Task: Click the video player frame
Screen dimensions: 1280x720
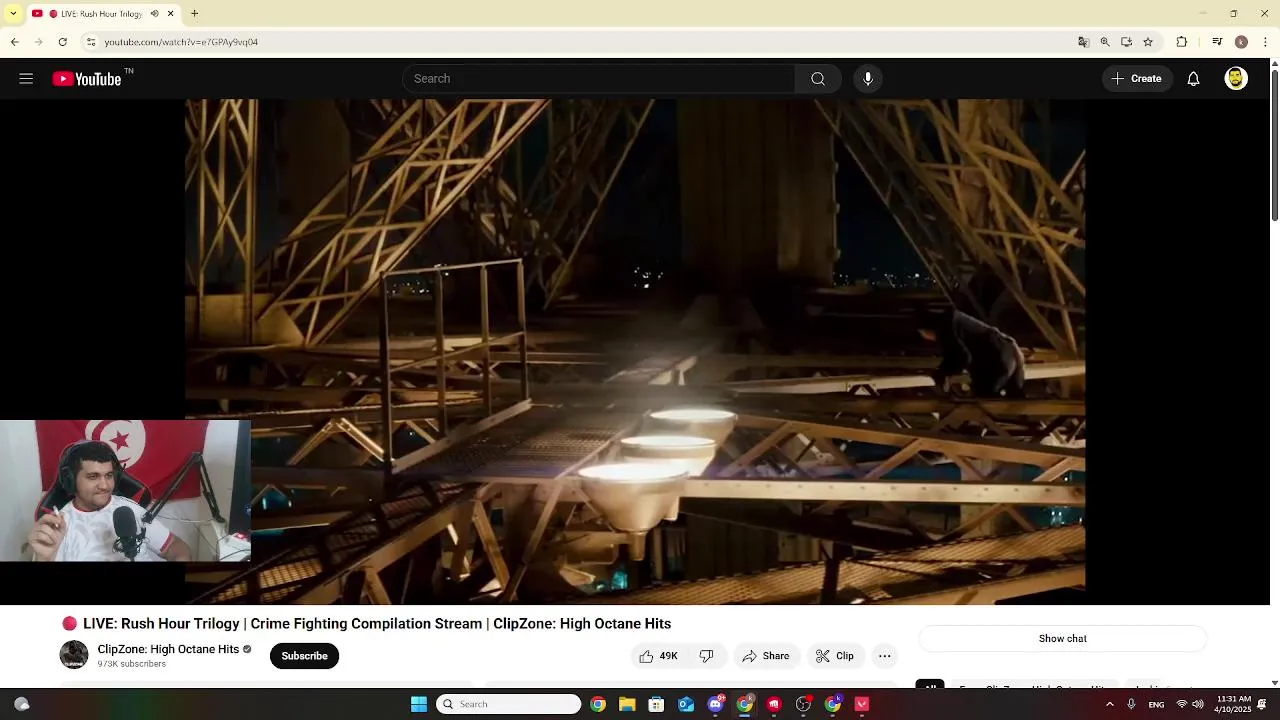Action: [x=635, y=350]
